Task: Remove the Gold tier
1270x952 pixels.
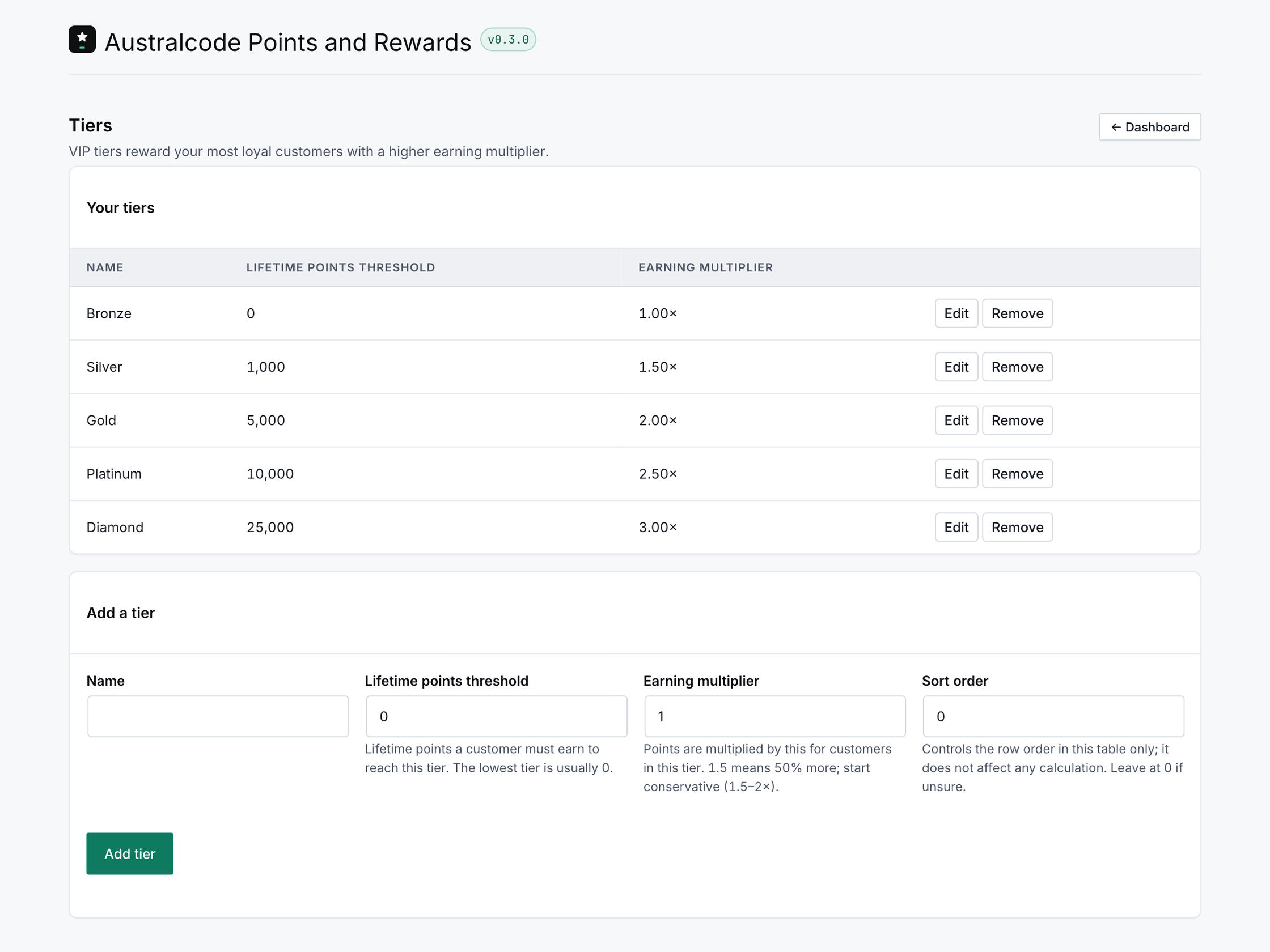Action: click(x=1017, y=420)
